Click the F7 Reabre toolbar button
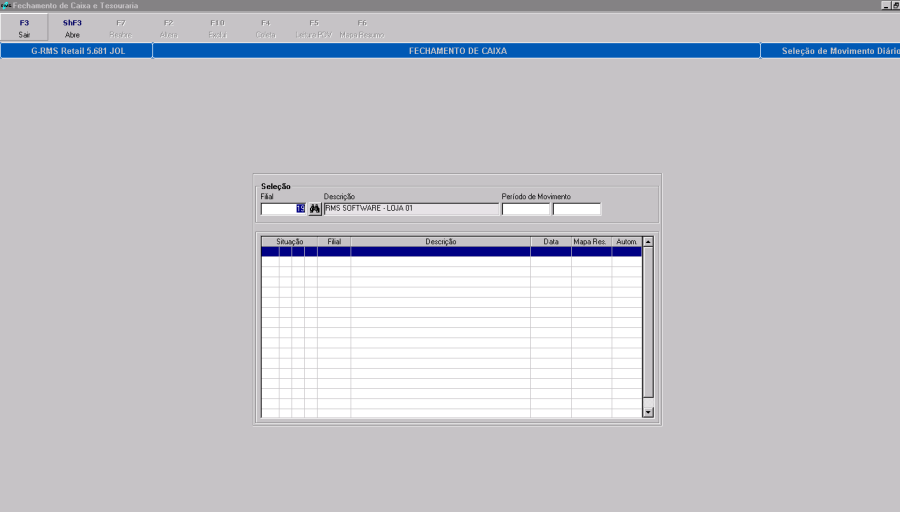This screenshot has height=512, width=900. tap(121, 28)
